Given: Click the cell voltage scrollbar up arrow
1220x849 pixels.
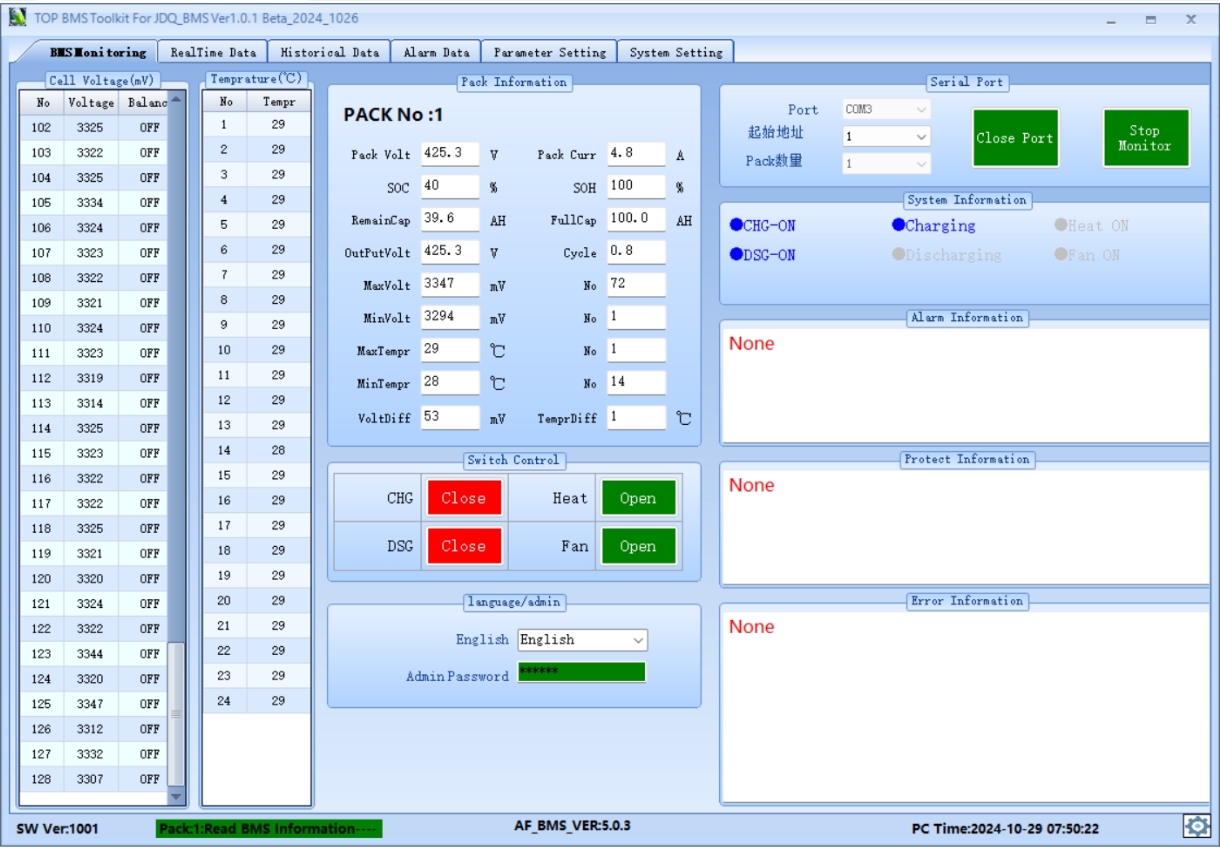Looking at the screenshot, I should pyautogui.click(x=176, y=98).
